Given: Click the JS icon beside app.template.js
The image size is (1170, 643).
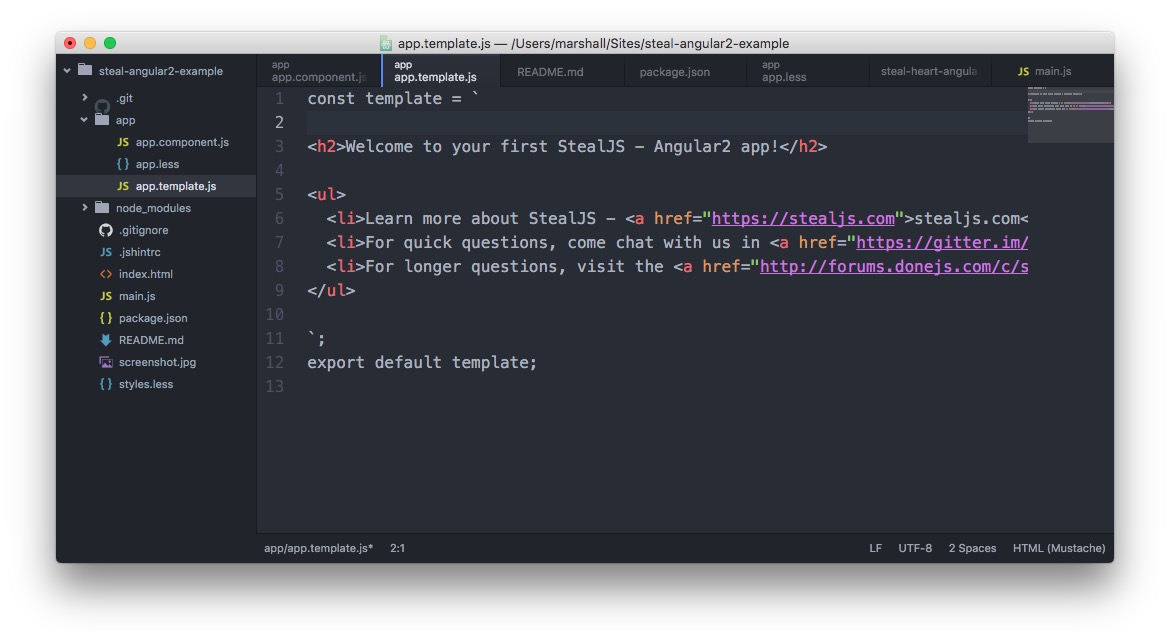Looking at the screenshot, I should (x=123, y=186).
